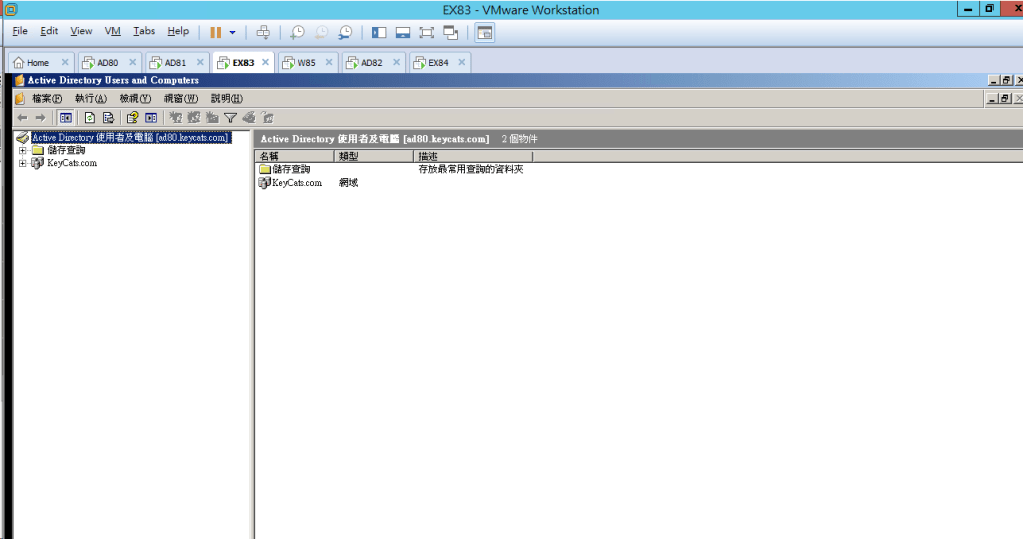Take a VM snapshot using the clock-plus icon

pos(297,32)
